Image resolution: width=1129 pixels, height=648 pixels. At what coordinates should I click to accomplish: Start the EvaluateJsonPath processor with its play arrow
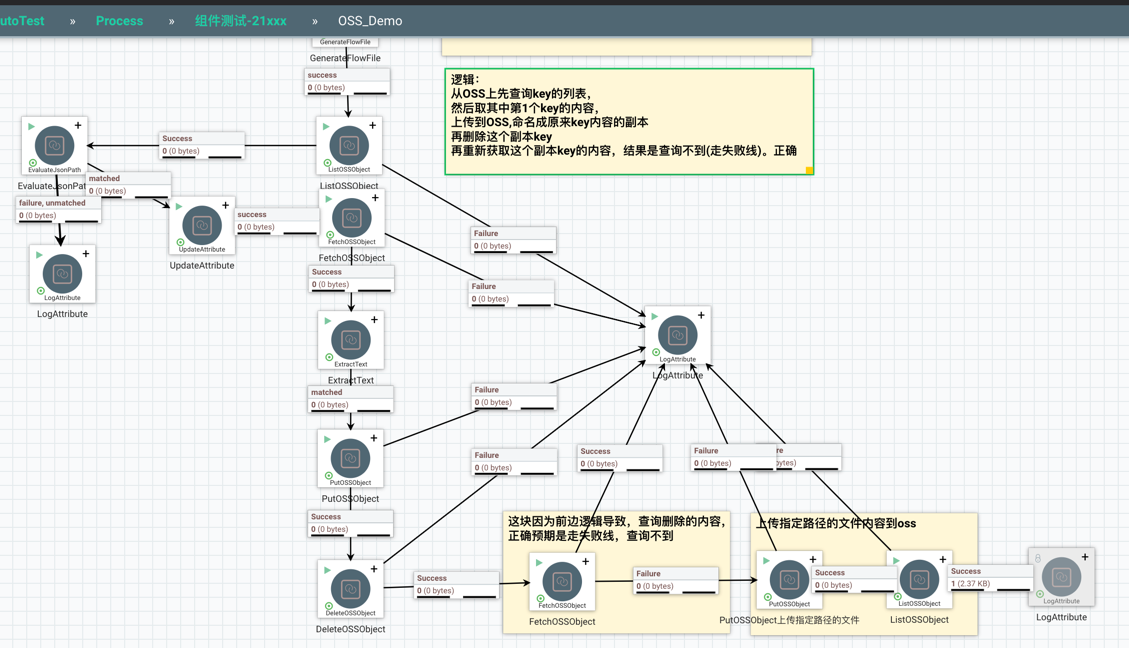point(32,127)
